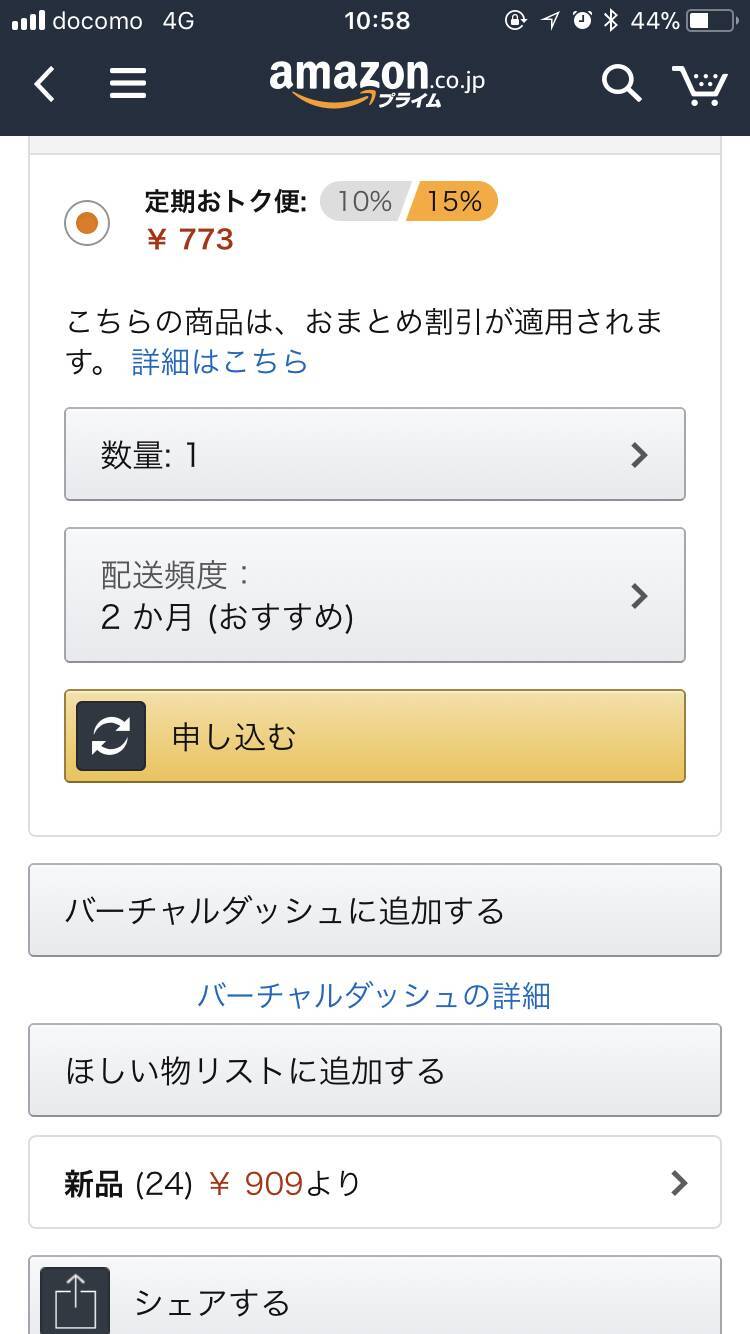Viewport: 750px width, 1334px height.
Task: Tap the Amazon.co.jp logo
Action: click(x=375, y=83)
